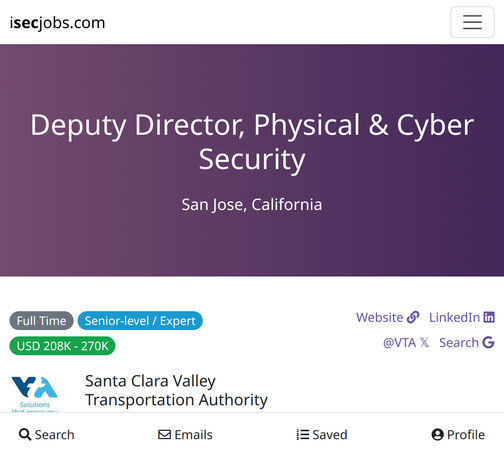
Task: Open the @VTA X profile link
Action: click(x=406, y=342)
